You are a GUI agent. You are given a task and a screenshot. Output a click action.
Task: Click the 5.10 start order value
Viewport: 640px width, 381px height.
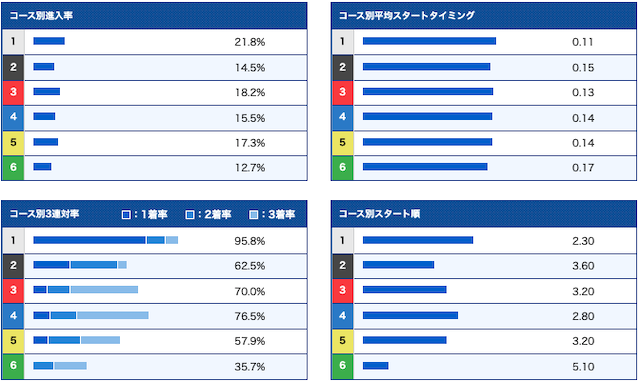[x=583, y=367]
